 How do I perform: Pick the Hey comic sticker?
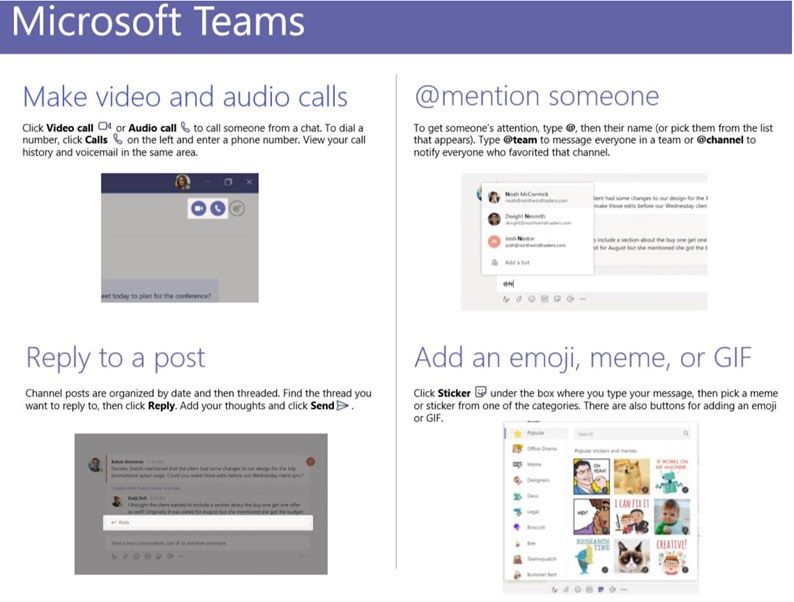coord(591,517)
